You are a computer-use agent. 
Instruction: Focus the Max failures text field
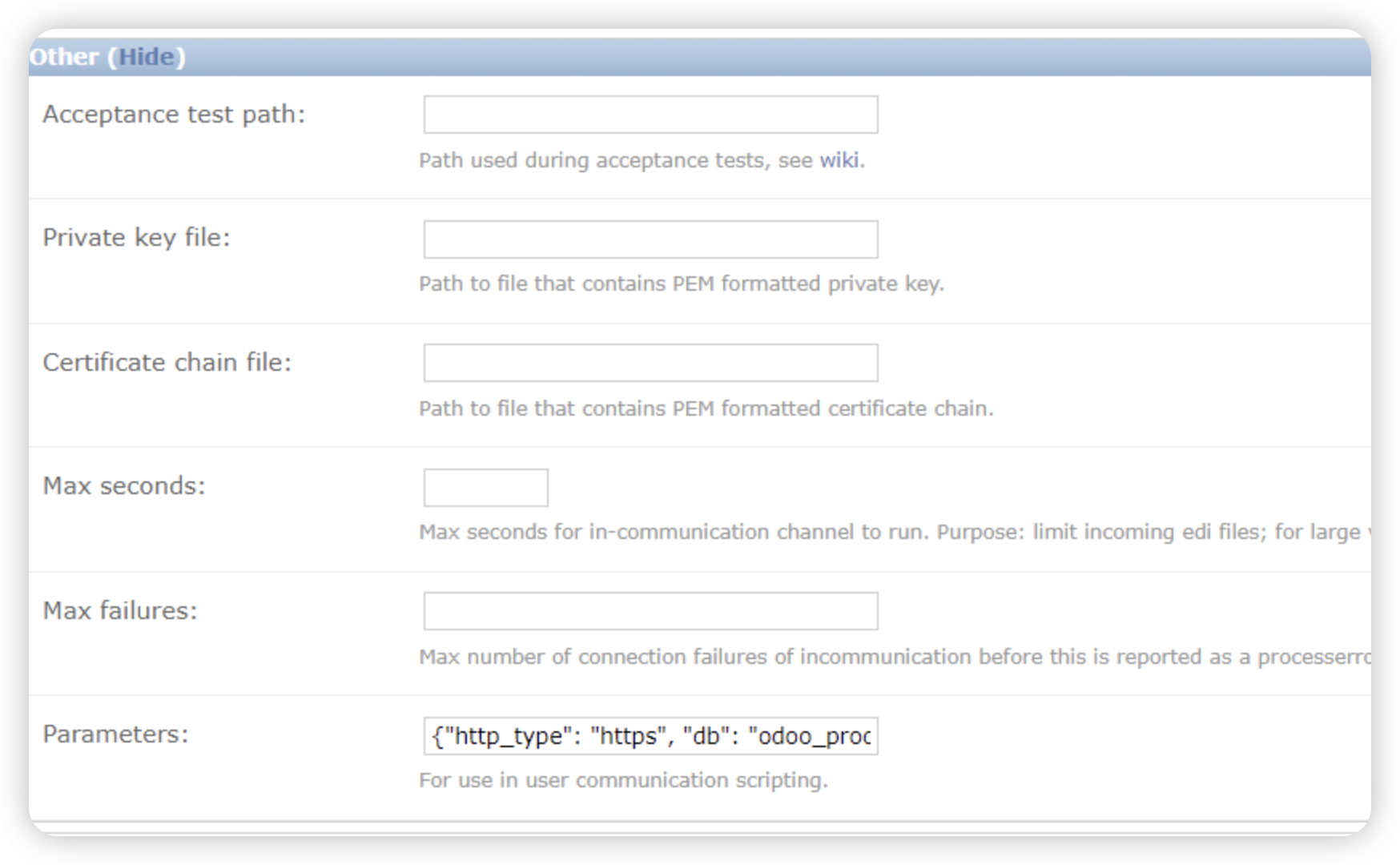(650, 611)
